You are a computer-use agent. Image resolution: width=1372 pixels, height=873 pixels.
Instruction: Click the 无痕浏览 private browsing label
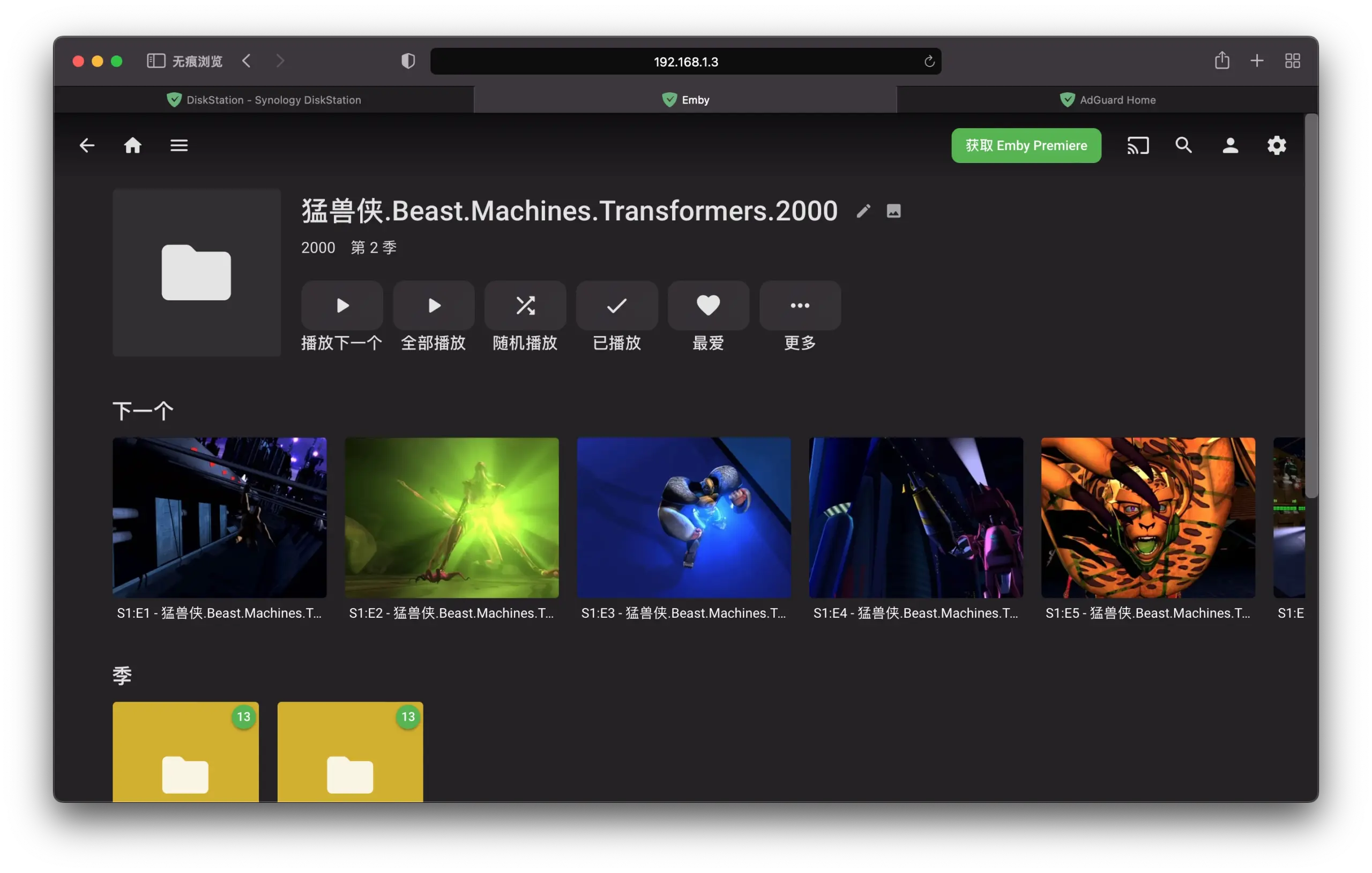[197, 61]
